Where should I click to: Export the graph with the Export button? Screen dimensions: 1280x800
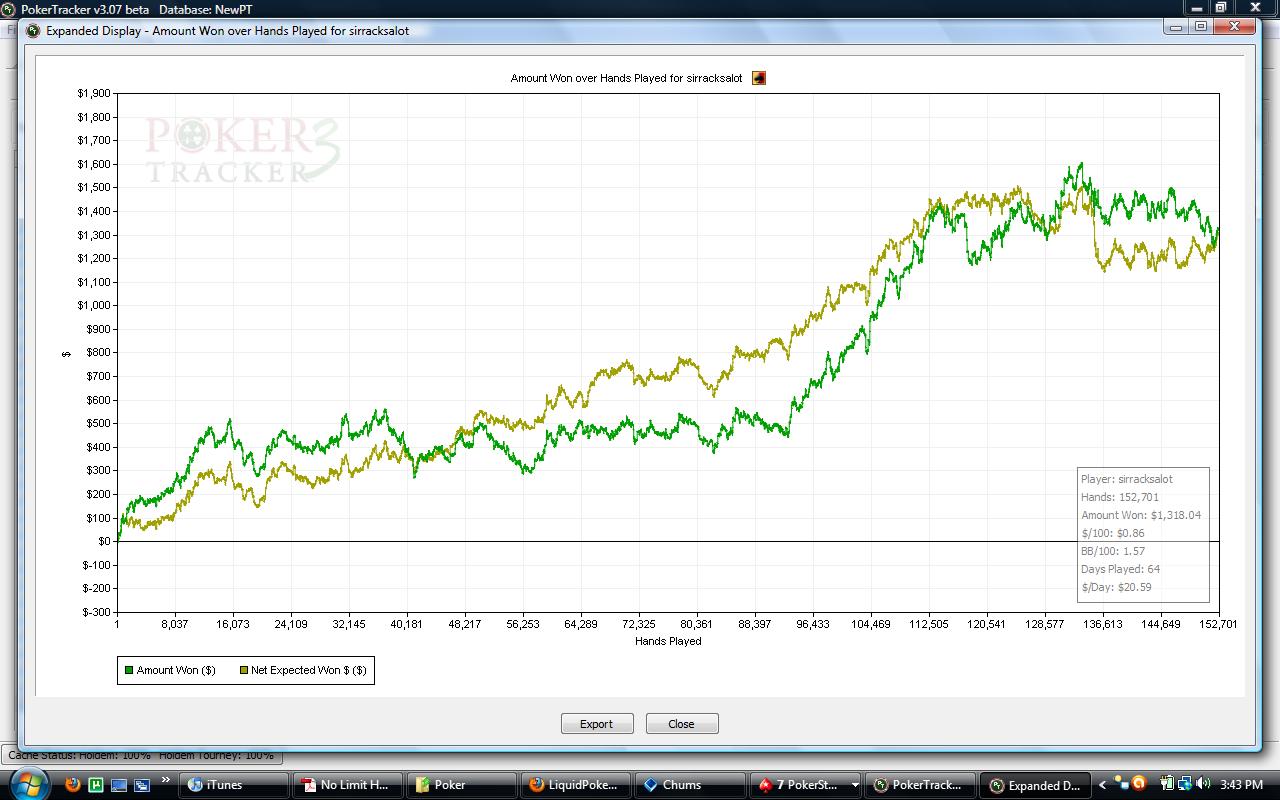click(x=597, y=724)
